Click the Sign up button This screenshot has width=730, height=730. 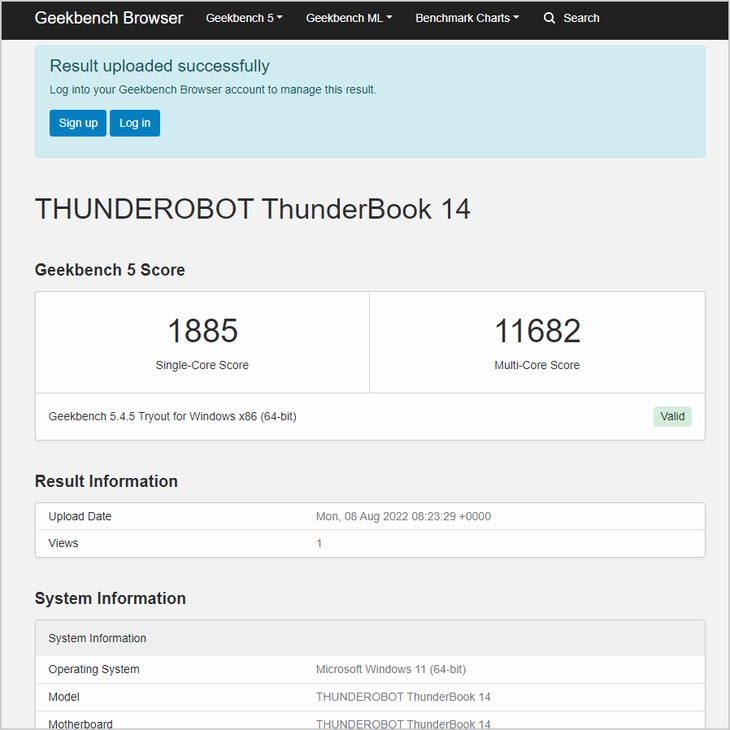tap(78, 123)
